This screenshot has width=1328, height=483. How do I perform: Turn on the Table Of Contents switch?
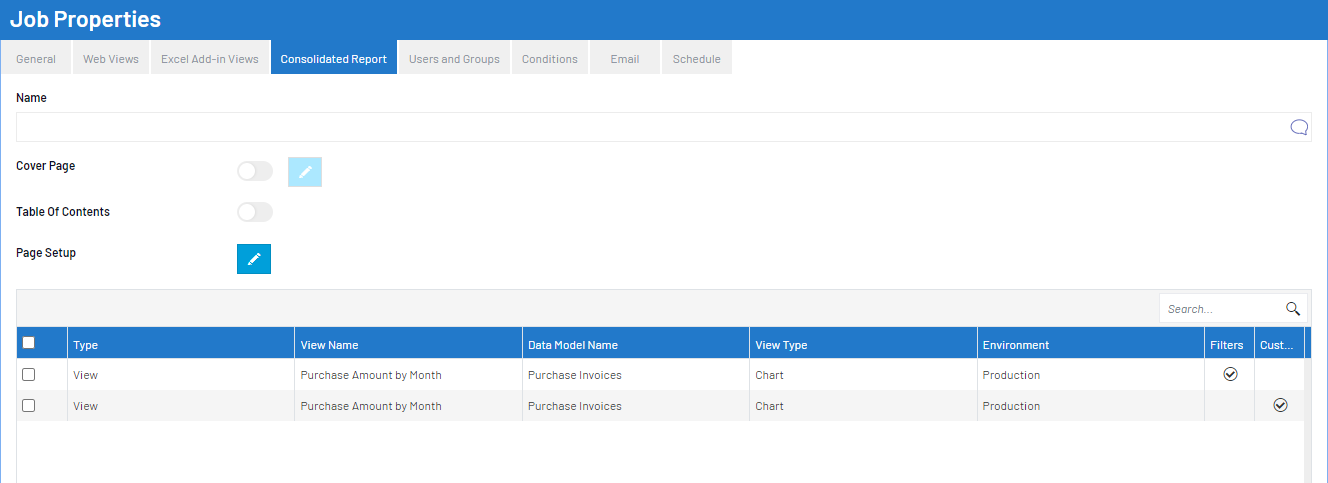point(255,212)
